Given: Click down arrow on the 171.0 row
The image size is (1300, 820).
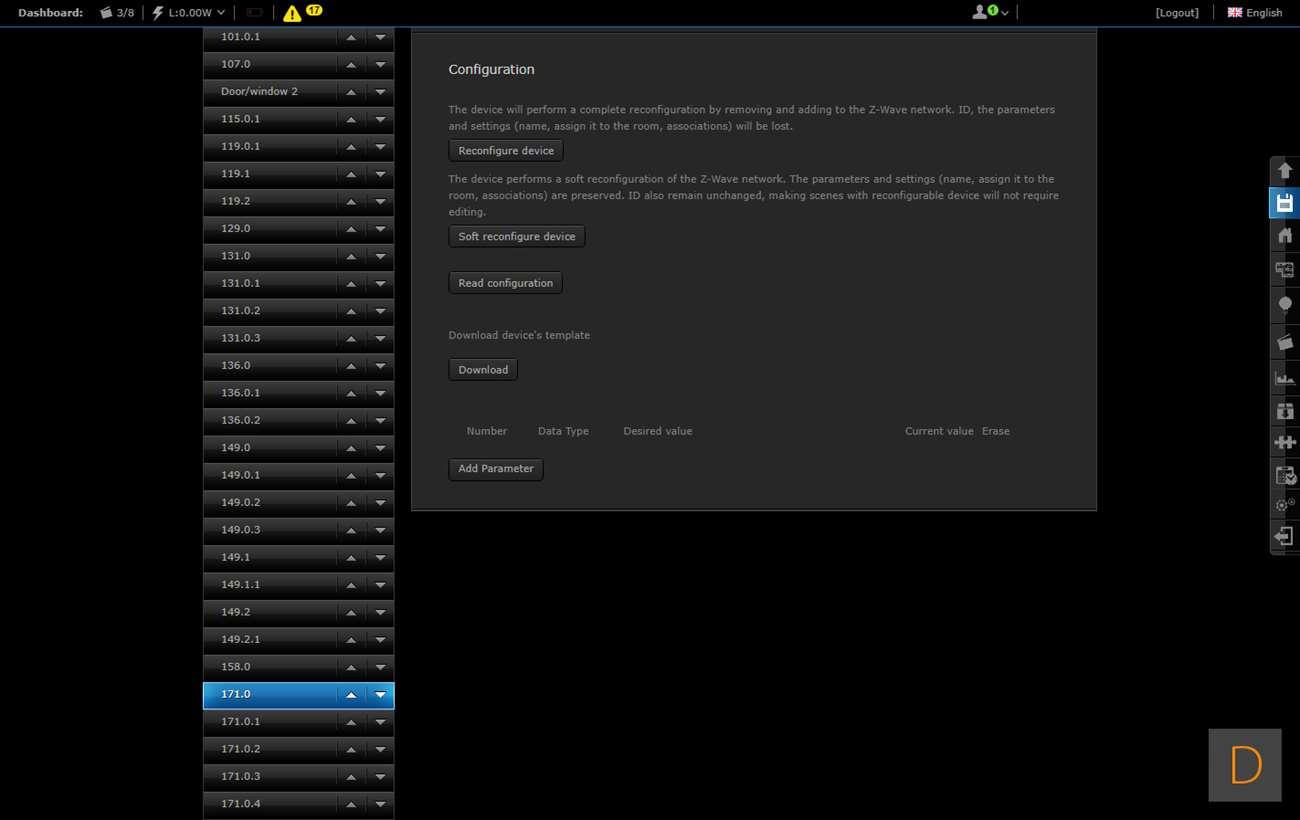Looking at the screenshot, I should 380,695.
